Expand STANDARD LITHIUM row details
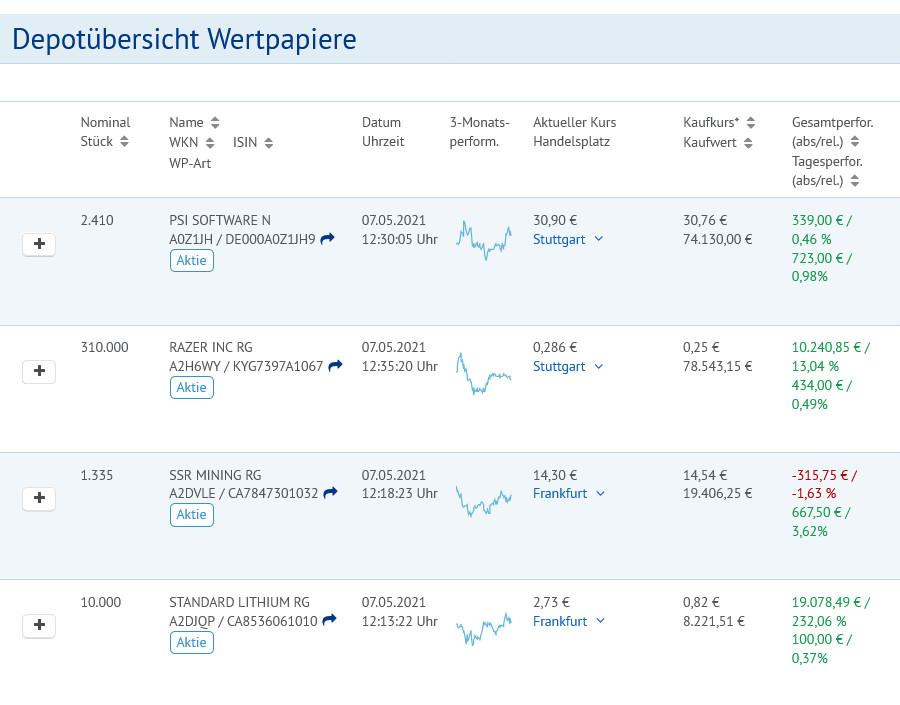 (39, 625)
